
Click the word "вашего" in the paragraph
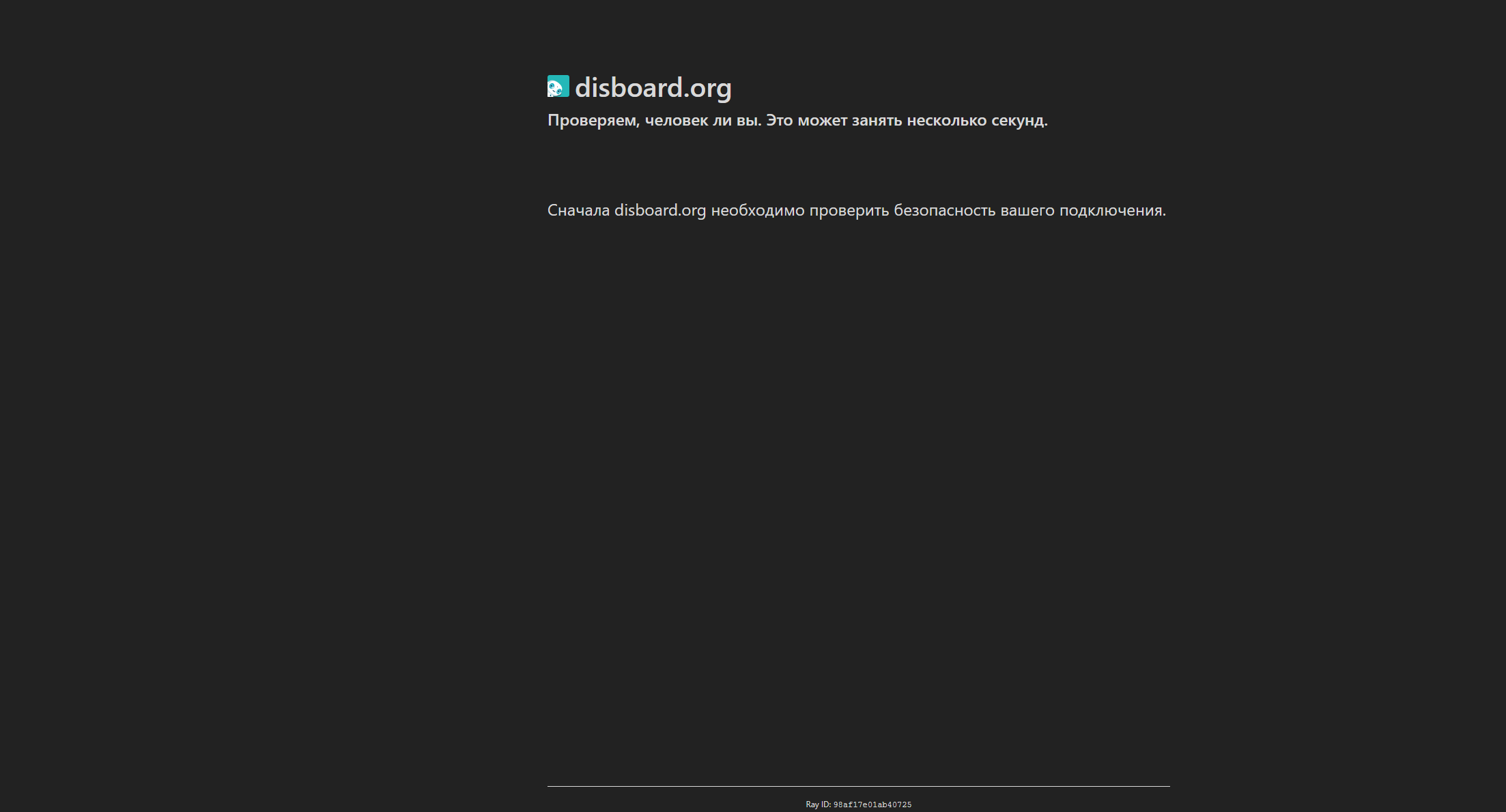coord(1027,210)
